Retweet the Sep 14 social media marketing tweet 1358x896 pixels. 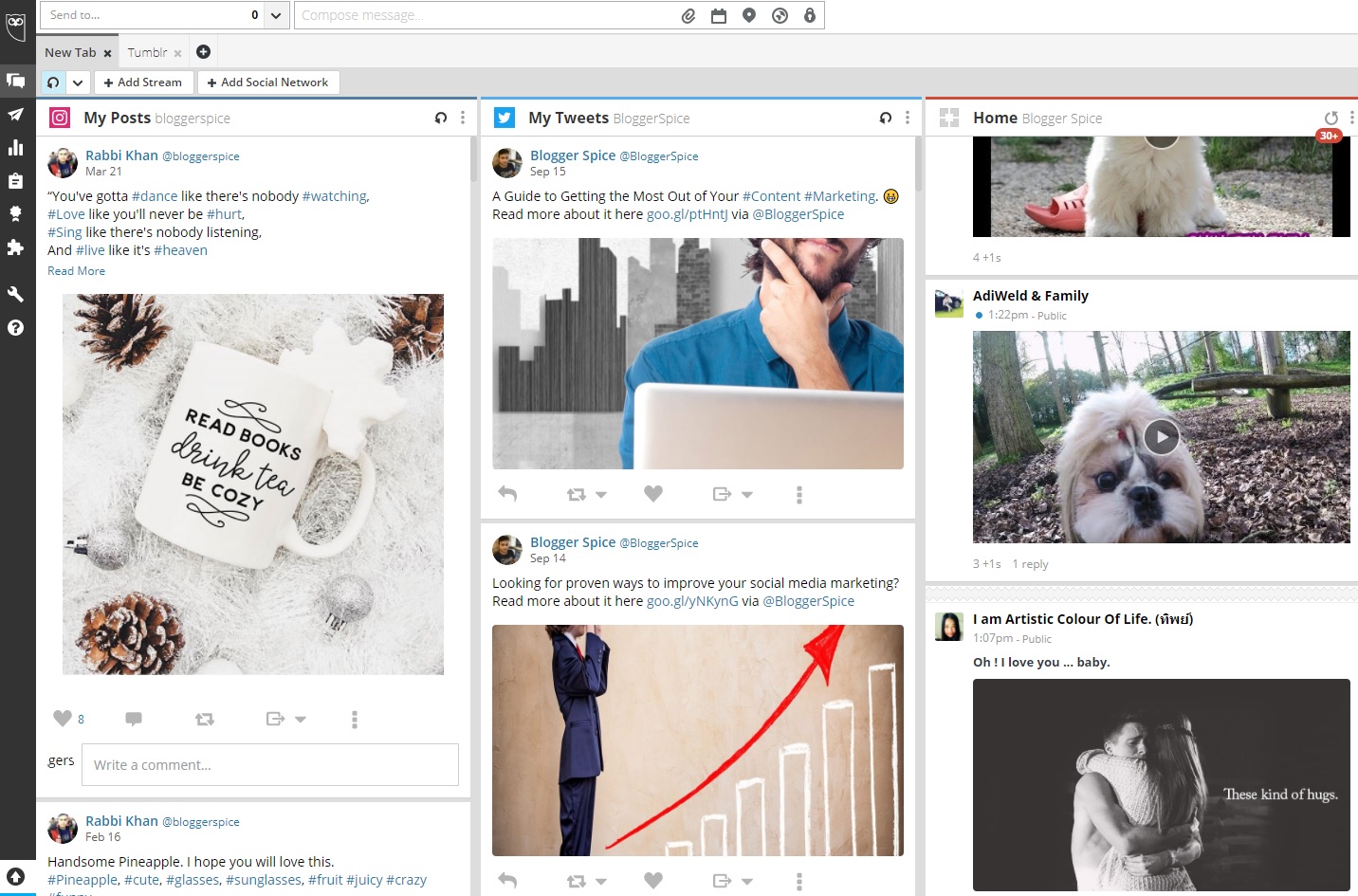[577, 880]
